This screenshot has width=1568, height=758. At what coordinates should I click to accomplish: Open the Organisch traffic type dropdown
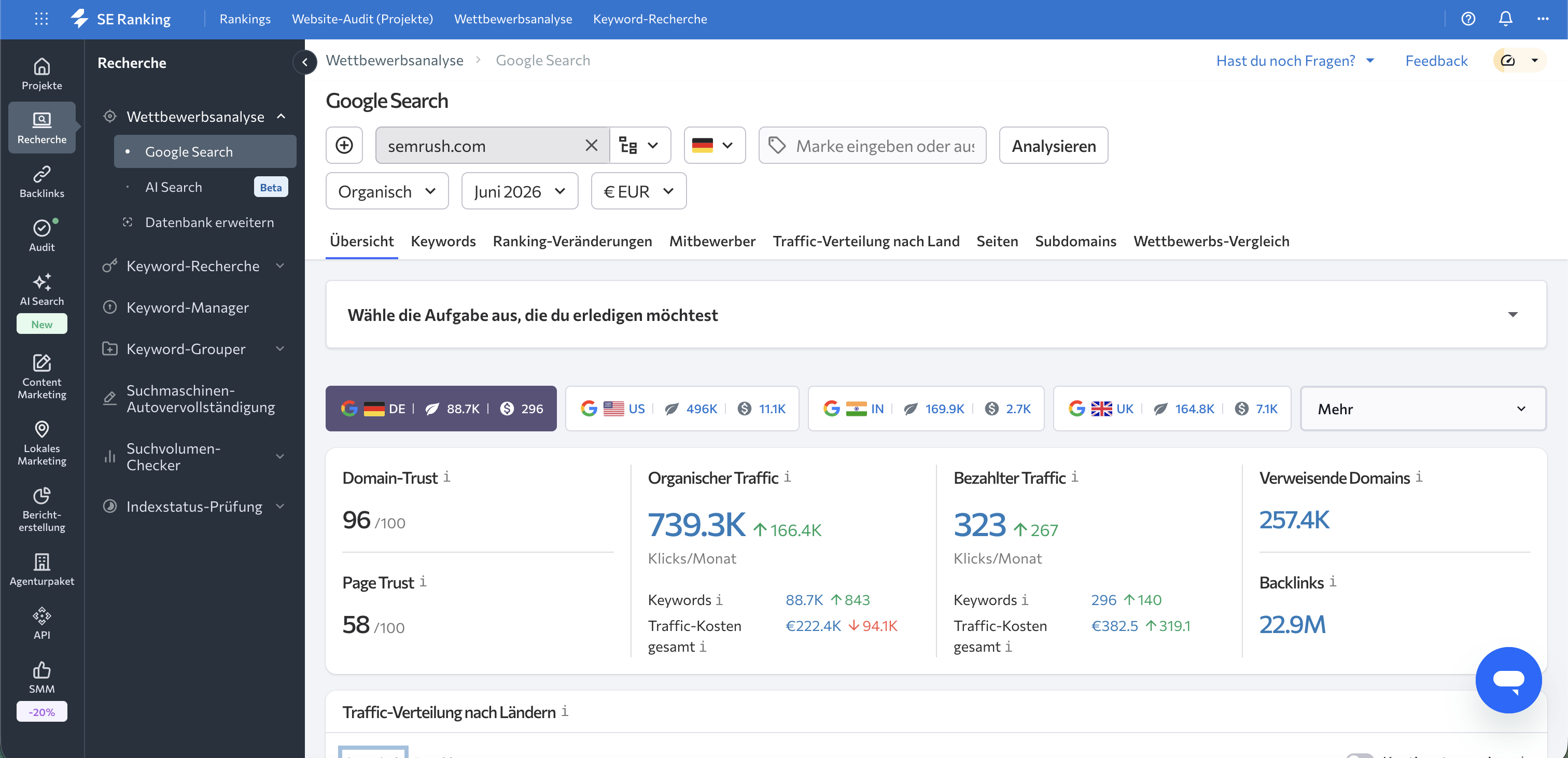(387, 191)
